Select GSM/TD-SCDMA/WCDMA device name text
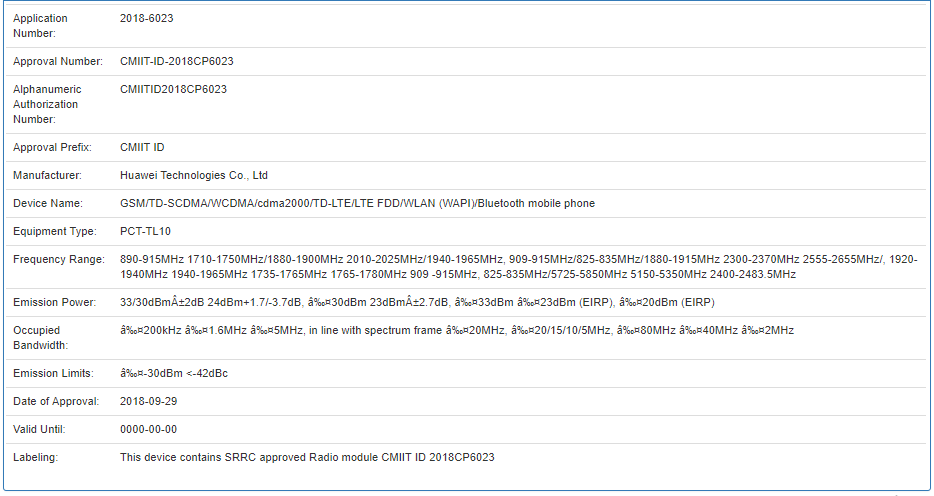The height and width of the screenshot is (496, 934). 357,203
